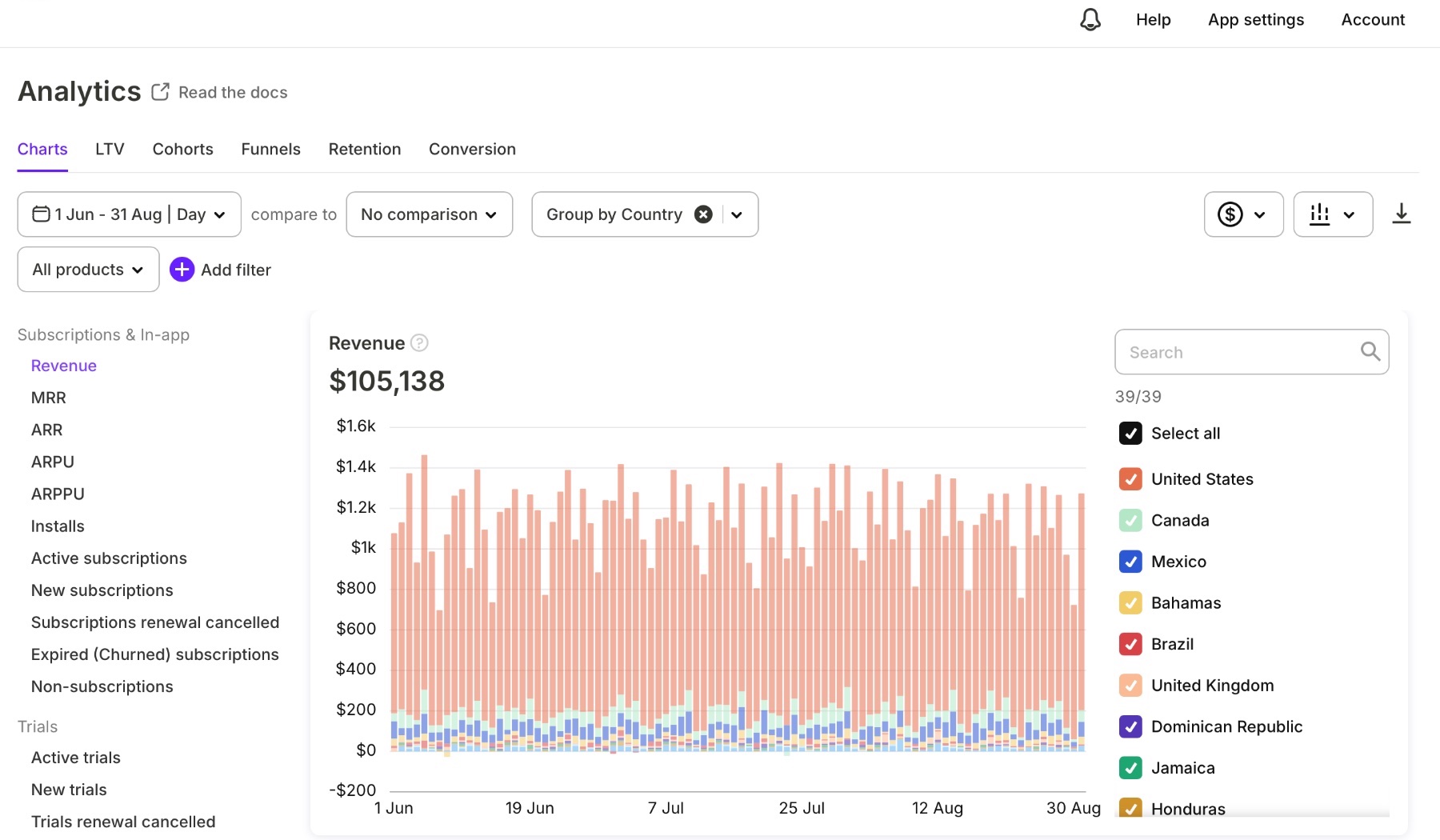Screen dimensions: 1440x840
Task: Open the All products dropdown
Action: coord(88,270)
